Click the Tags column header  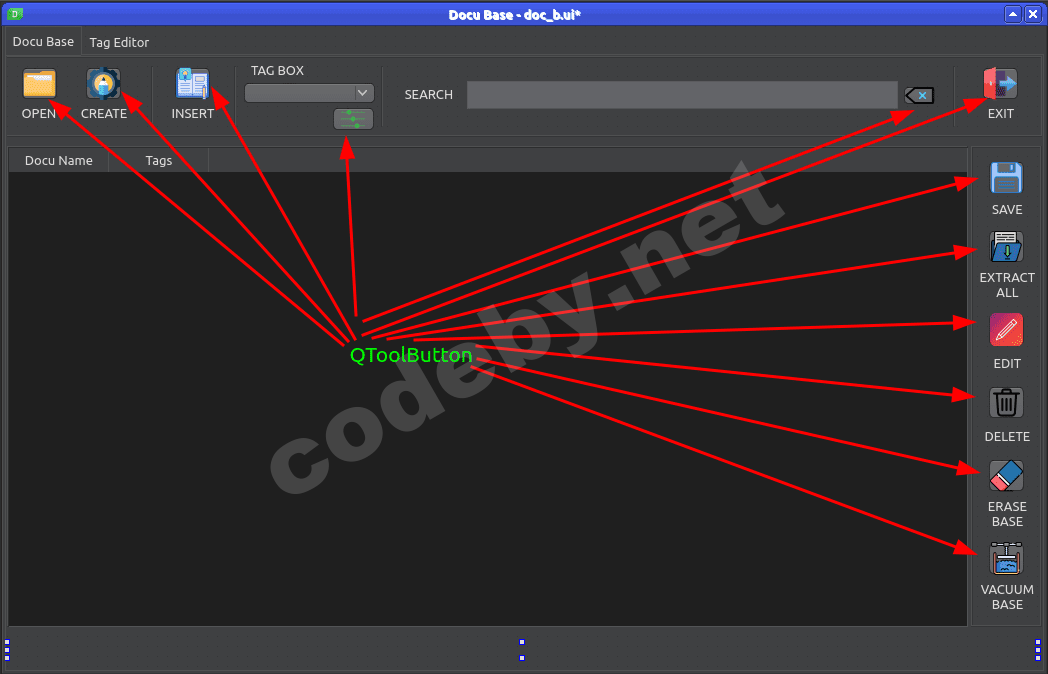click(x=159, y=160)
